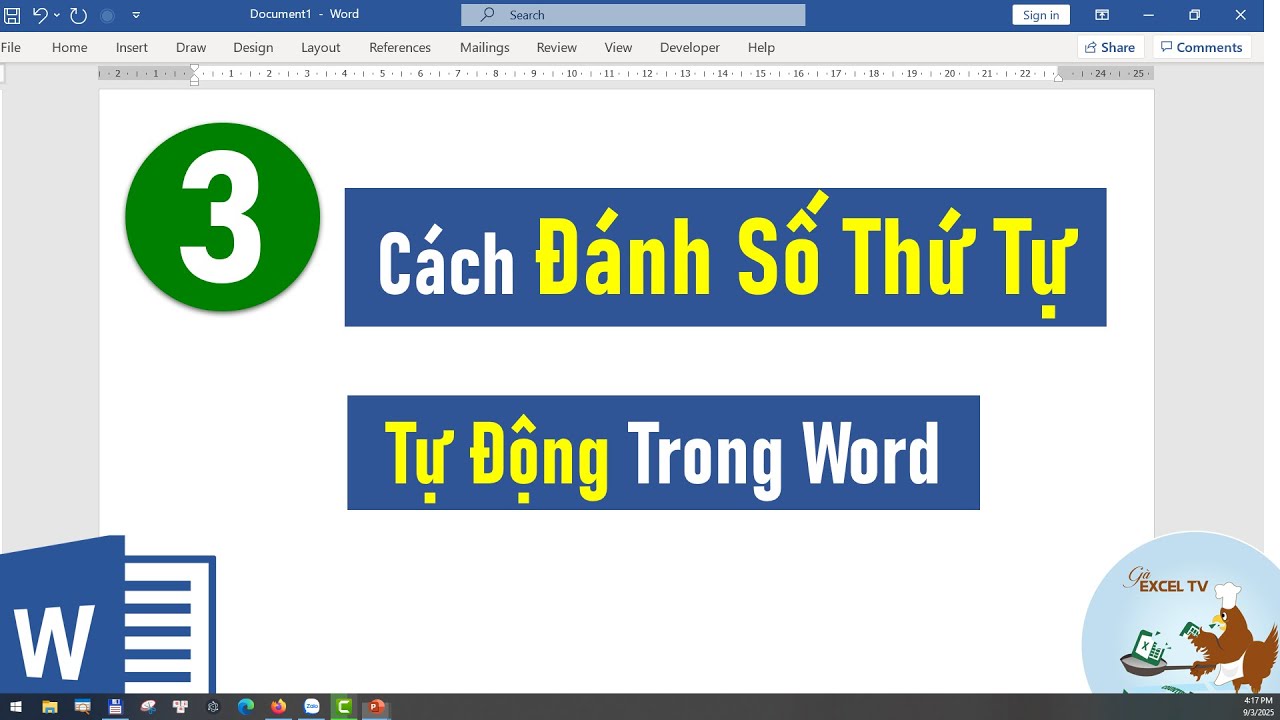This screenshot has height=720, width=1280.
Task: Go to the Layout tab
Action: [321, 47]
